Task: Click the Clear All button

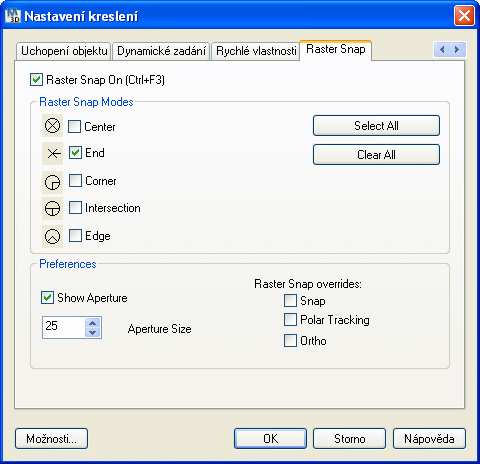Action: pyautogui.click(x=376, y=154)
